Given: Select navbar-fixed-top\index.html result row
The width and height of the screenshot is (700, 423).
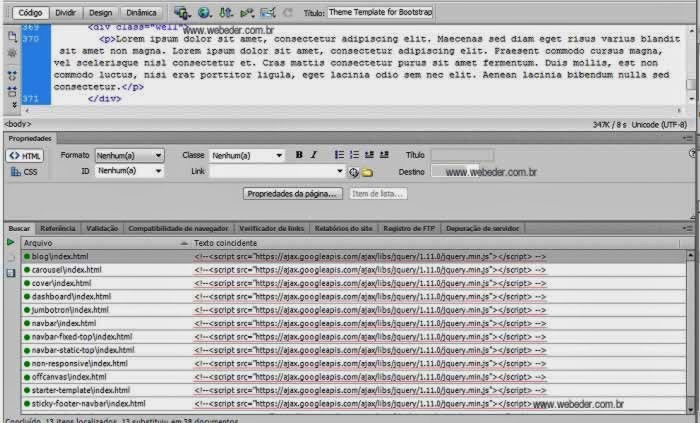Looking at the screenshot, I should point(353,337).
